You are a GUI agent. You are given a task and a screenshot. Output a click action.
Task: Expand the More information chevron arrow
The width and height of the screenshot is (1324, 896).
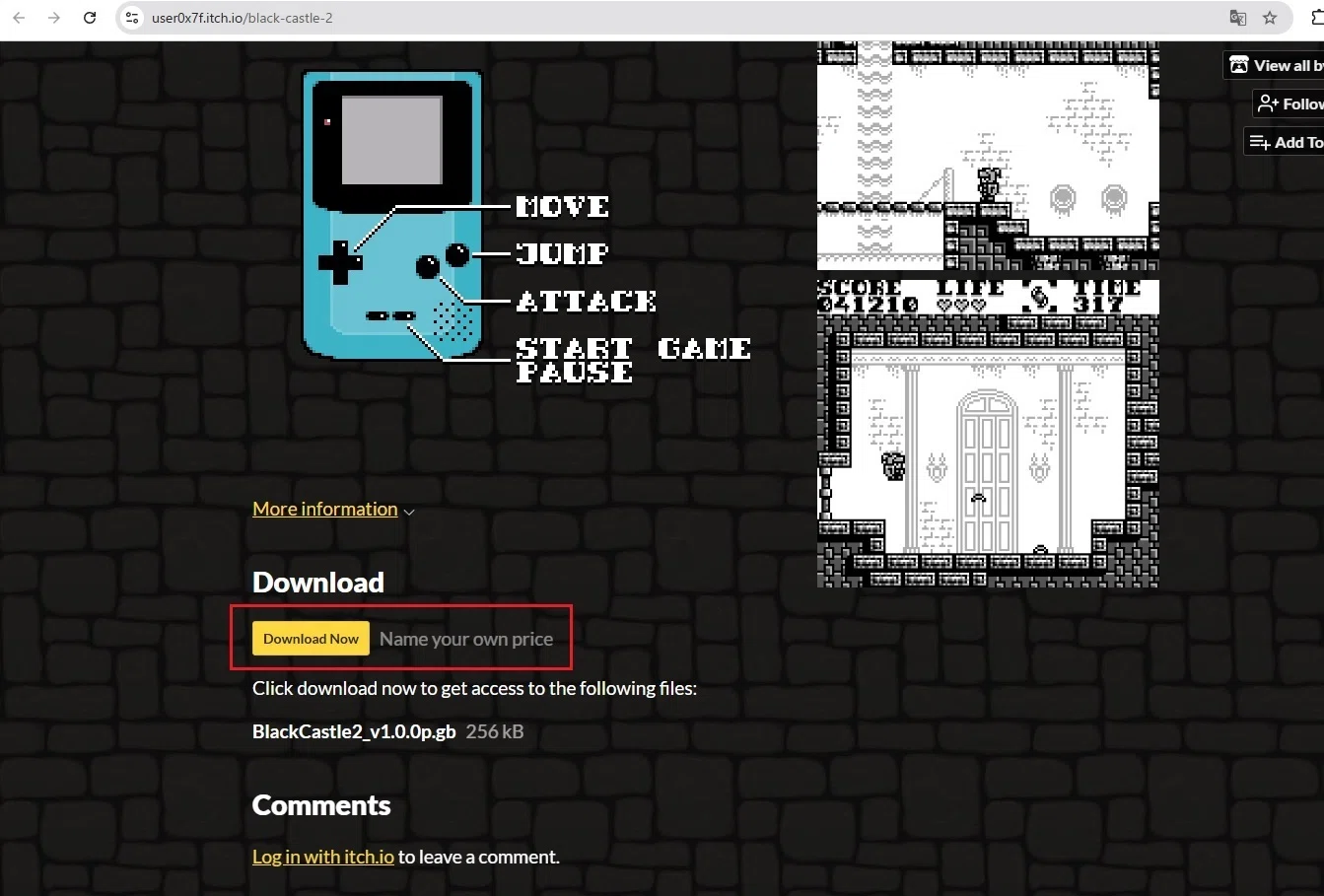click(x=409, y=512)
